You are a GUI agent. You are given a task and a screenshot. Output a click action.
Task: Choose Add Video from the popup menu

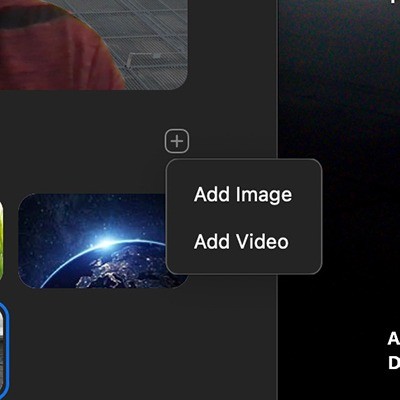241,241
